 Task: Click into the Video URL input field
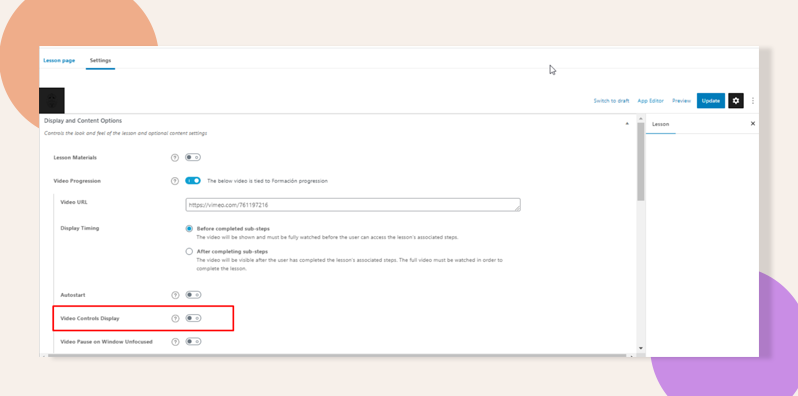click(353, 205)
